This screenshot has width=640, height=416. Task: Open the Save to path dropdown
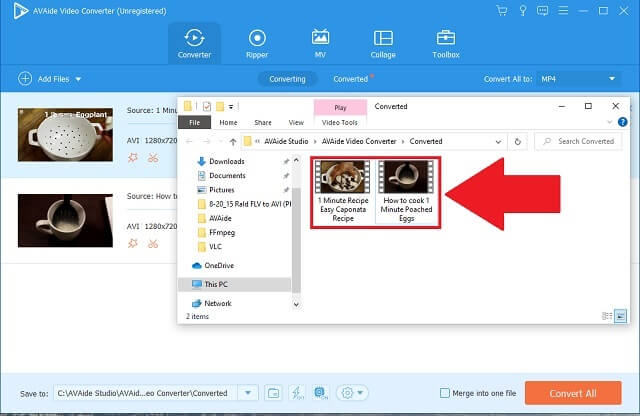pos(248,393)
